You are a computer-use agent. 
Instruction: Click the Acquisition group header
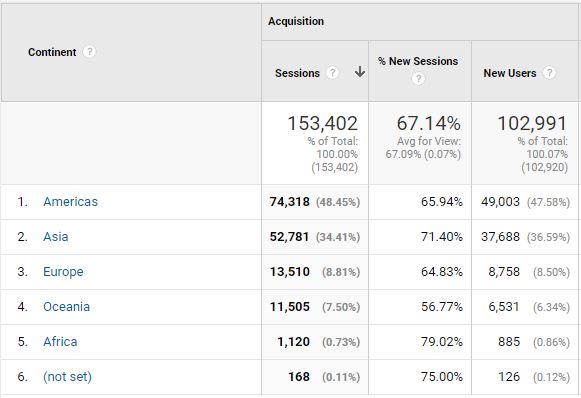[296, 21]
